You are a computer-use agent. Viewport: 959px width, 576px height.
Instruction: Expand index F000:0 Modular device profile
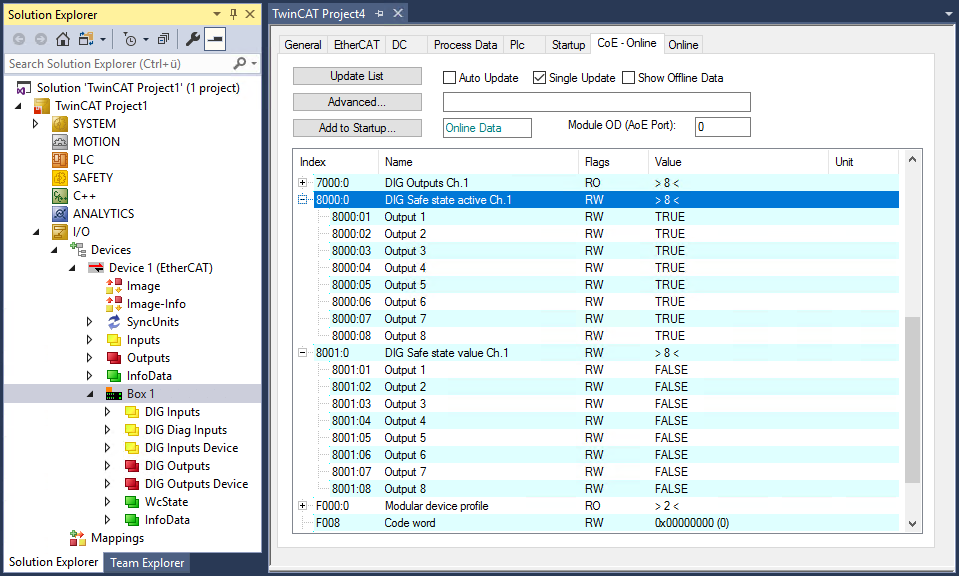[302, 505]
